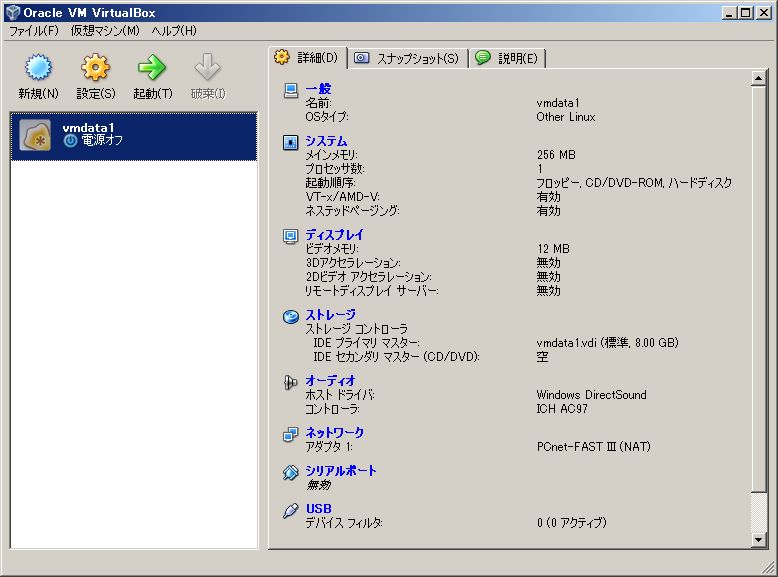Click the ディスプレイ section monitor icon
778x577 pixels.
291,236
